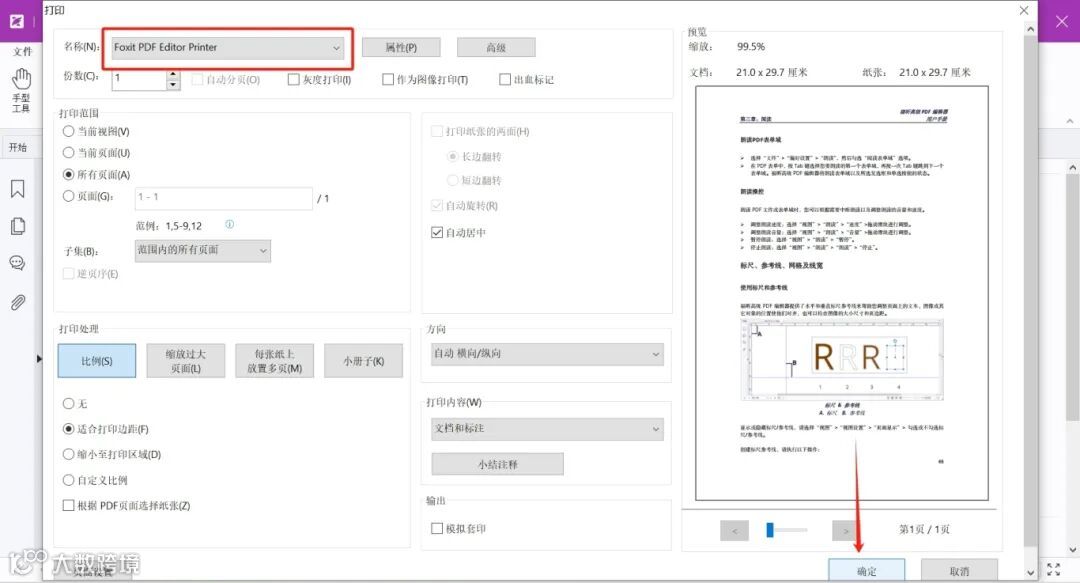This screenshot has height=583, width=1080.
Task: Increase copies with the up stepper
Action: tap(174, 74)
